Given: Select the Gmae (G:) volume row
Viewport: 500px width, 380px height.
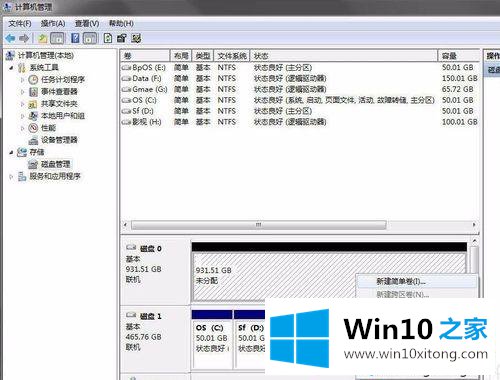Looking at the screenshot, I should [x=300, y=89].
